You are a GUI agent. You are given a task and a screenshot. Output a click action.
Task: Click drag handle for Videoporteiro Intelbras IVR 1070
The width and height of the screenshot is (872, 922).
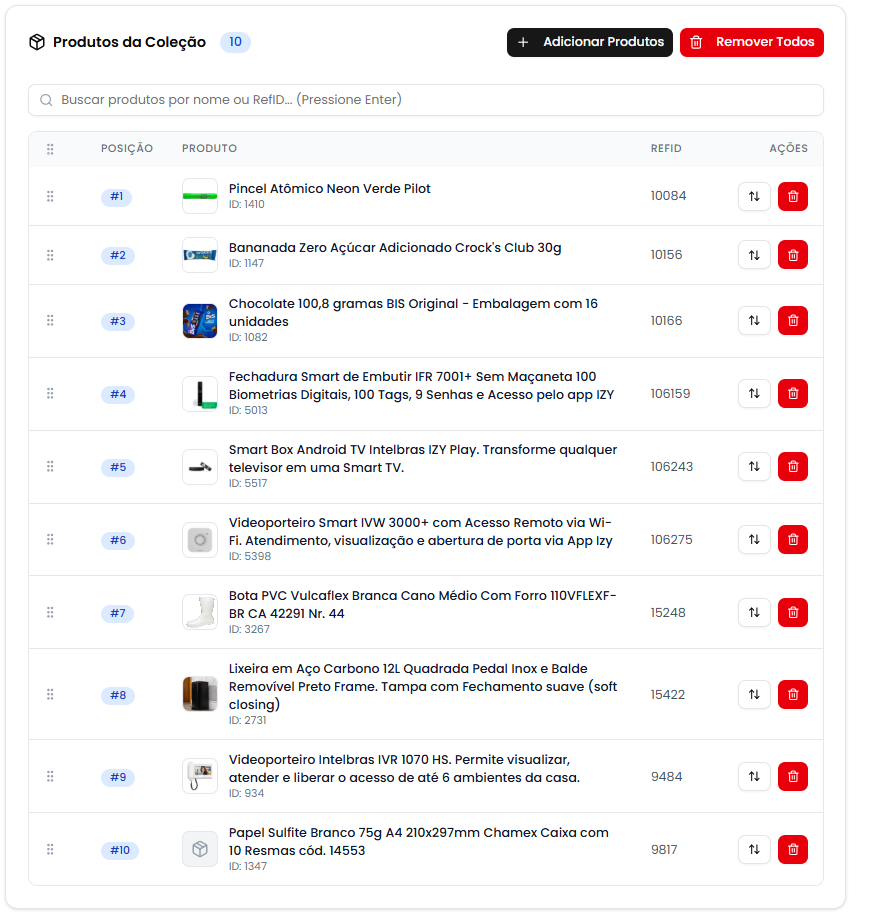coord(50,777)
